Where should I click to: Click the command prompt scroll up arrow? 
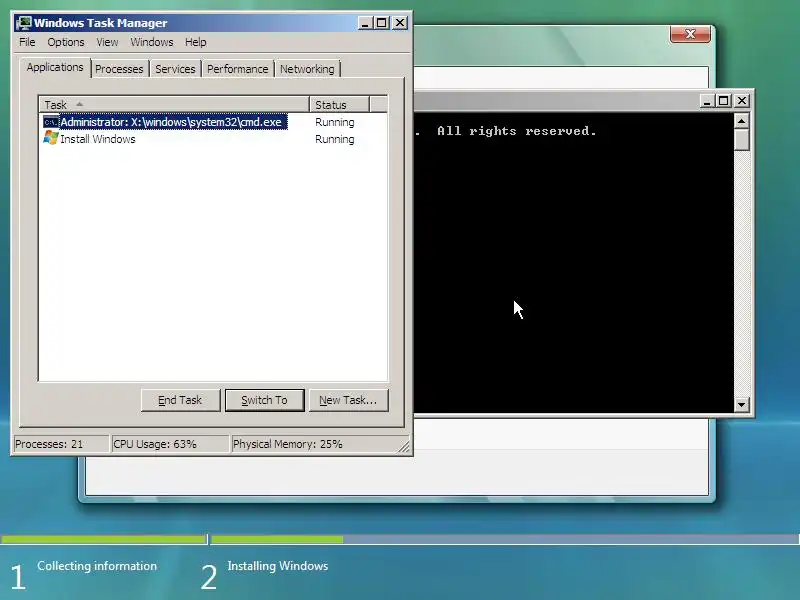point(741,121)
